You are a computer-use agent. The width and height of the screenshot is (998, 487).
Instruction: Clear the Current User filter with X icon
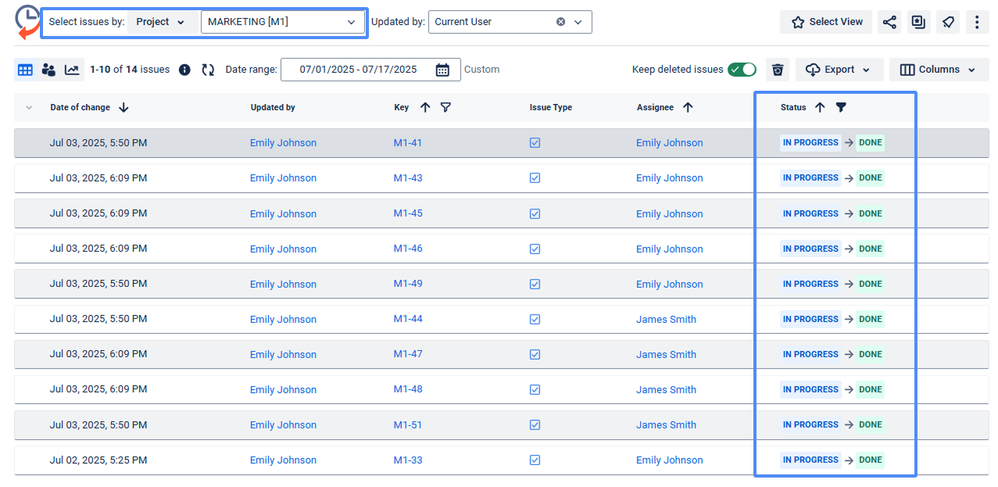[x=561, y=22]
